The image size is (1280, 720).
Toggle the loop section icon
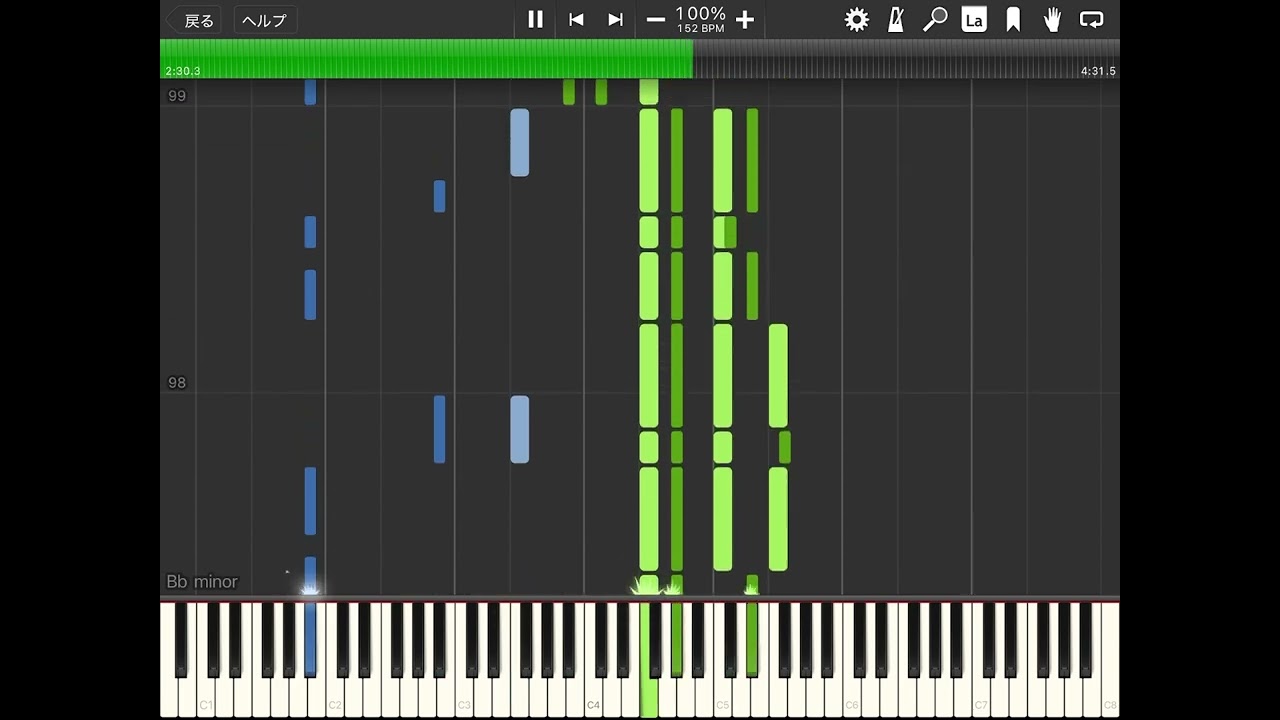coord(1092,19)
